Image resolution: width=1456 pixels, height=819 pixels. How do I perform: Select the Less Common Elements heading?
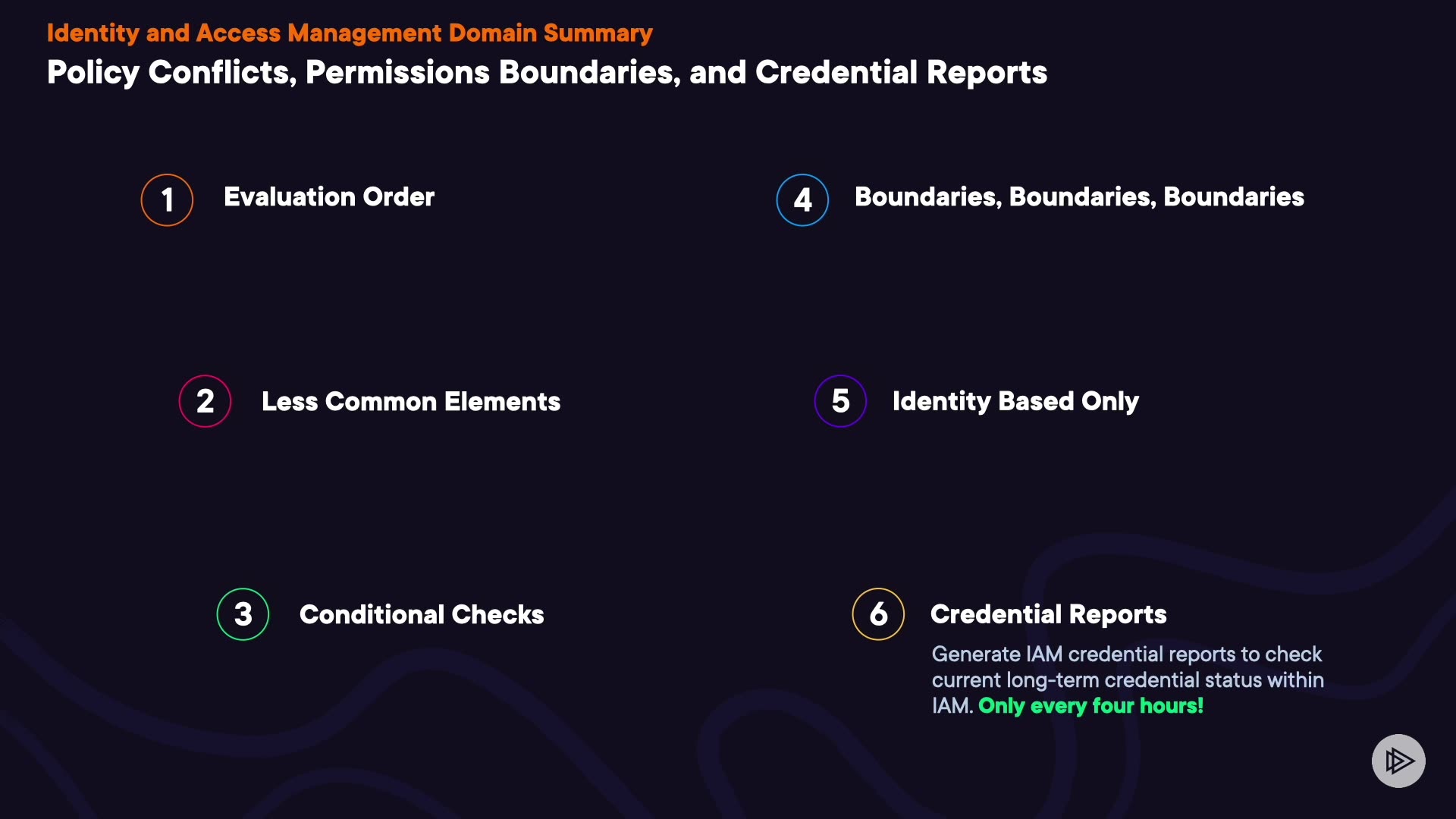point(411,402)
